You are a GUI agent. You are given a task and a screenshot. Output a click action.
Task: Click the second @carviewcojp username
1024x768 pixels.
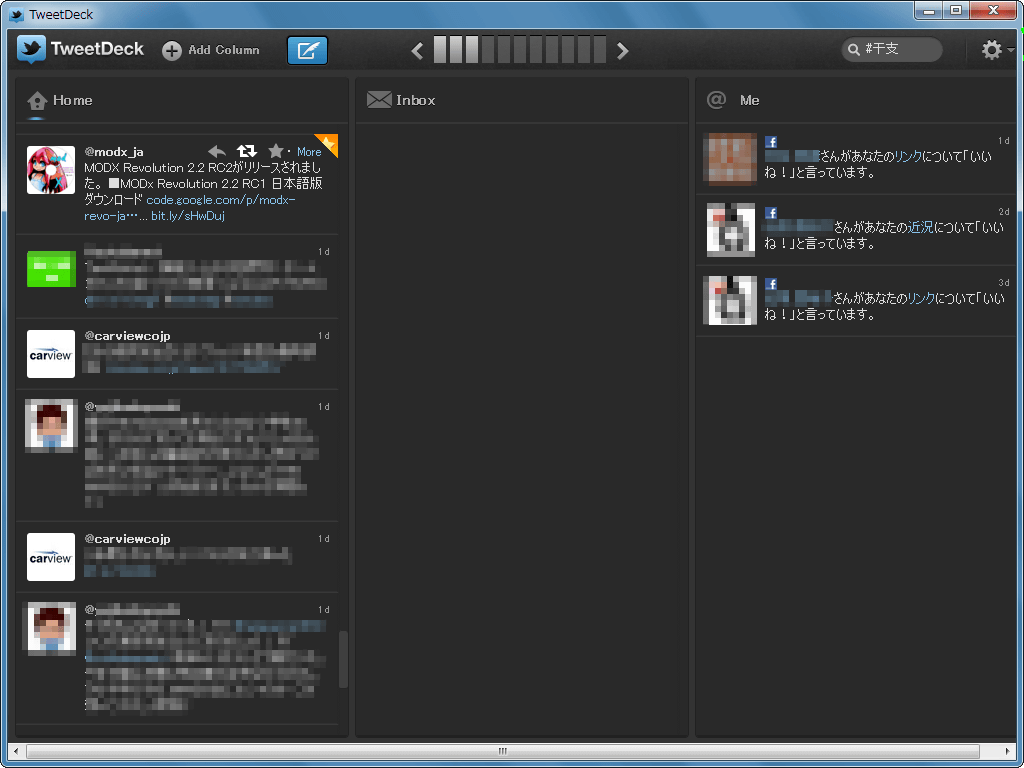click(127, 539)
